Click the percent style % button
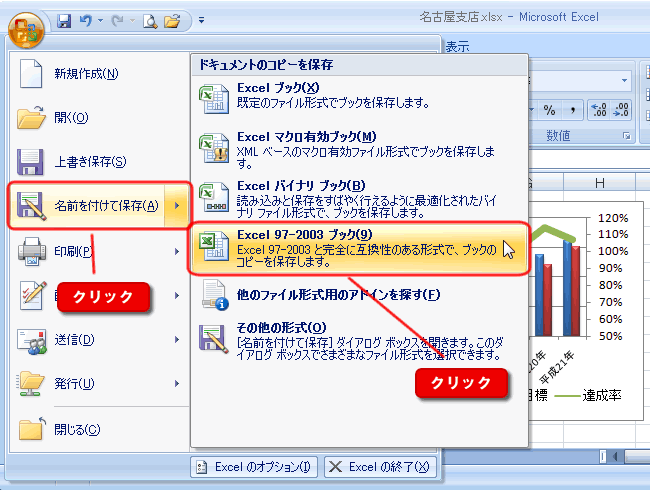This screenshot has width=650, height=490. tap(550, 110)
